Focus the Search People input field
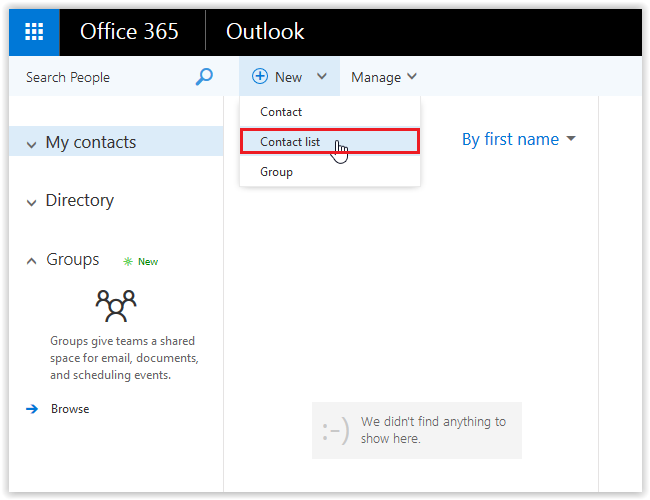This screenshot has width=650, height=500. (x=108, y=77)
